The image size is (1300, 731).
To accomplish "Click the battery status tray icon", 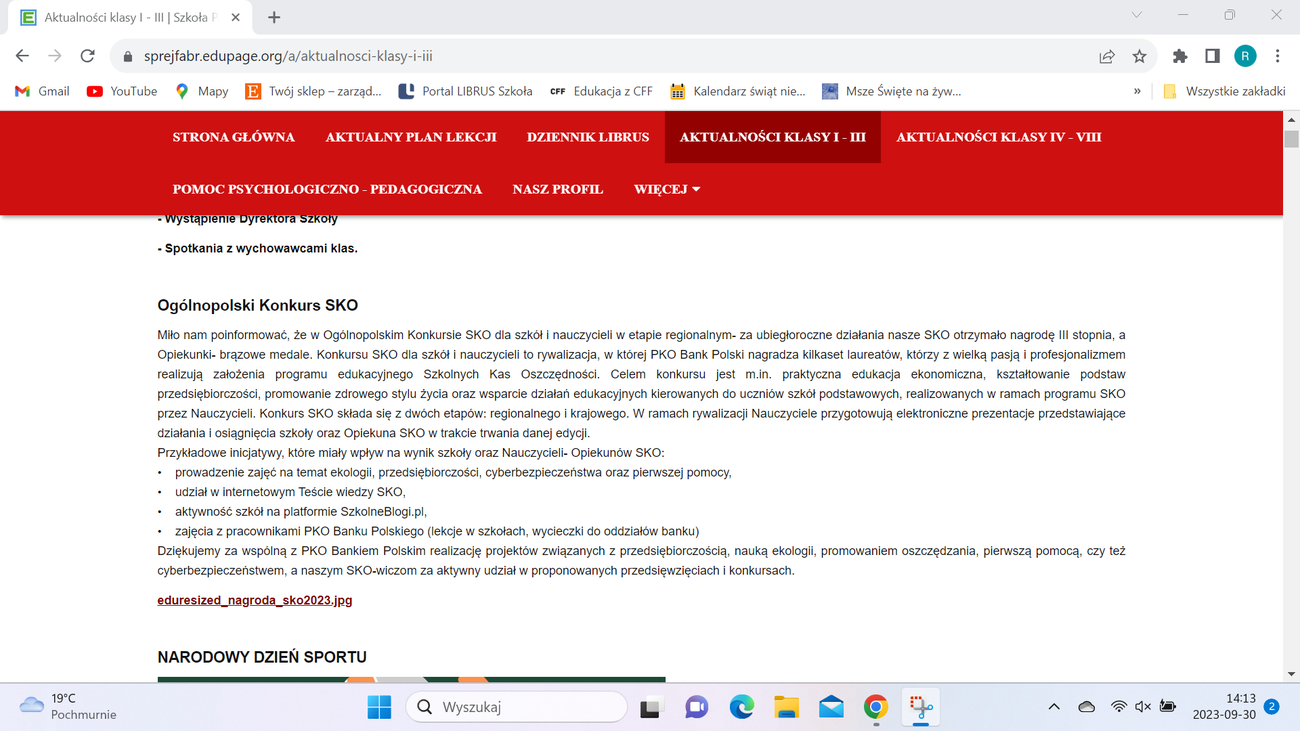I will click(1168, 707).
